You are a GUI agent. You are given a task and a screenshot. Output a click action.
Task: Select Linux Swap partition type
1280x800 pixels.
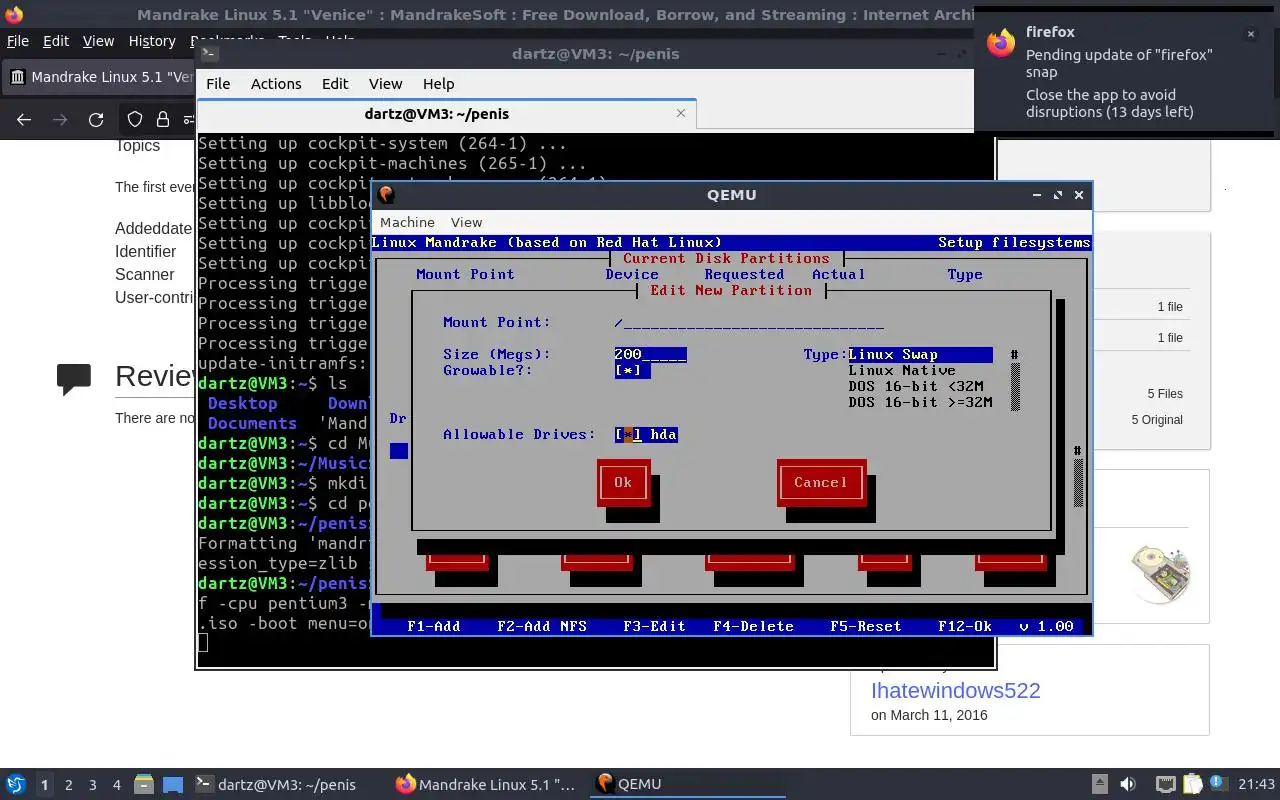tap(920, 354)
